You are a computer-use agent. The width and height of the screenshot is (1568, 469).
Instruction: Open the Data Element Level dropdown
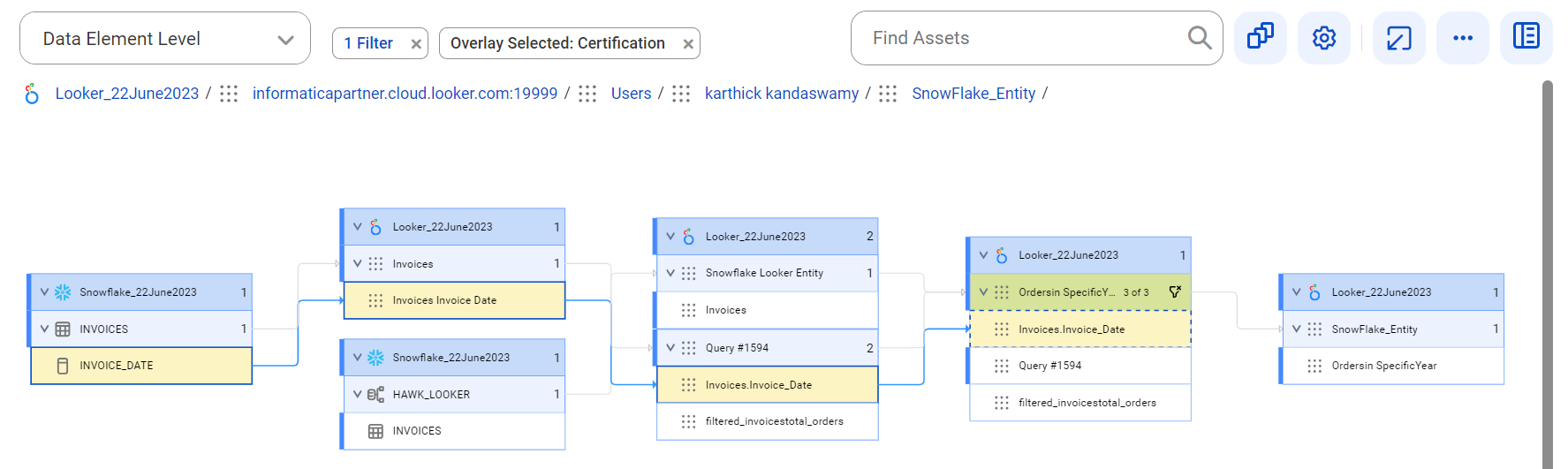tap(165, 39)
